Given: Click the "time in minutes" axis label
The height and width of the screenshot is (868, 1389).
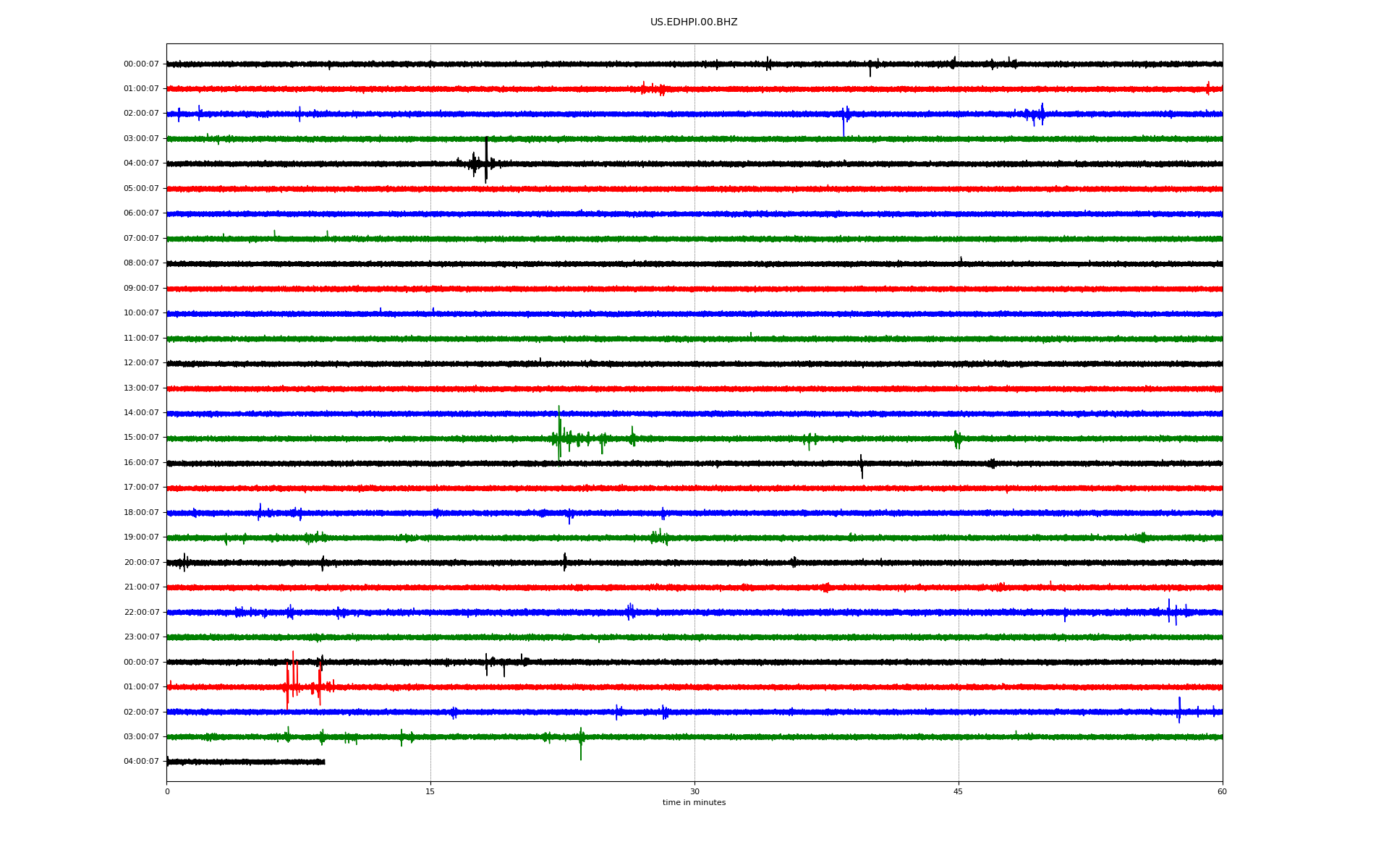Looking at the screenshot, I should coord(694,803).
